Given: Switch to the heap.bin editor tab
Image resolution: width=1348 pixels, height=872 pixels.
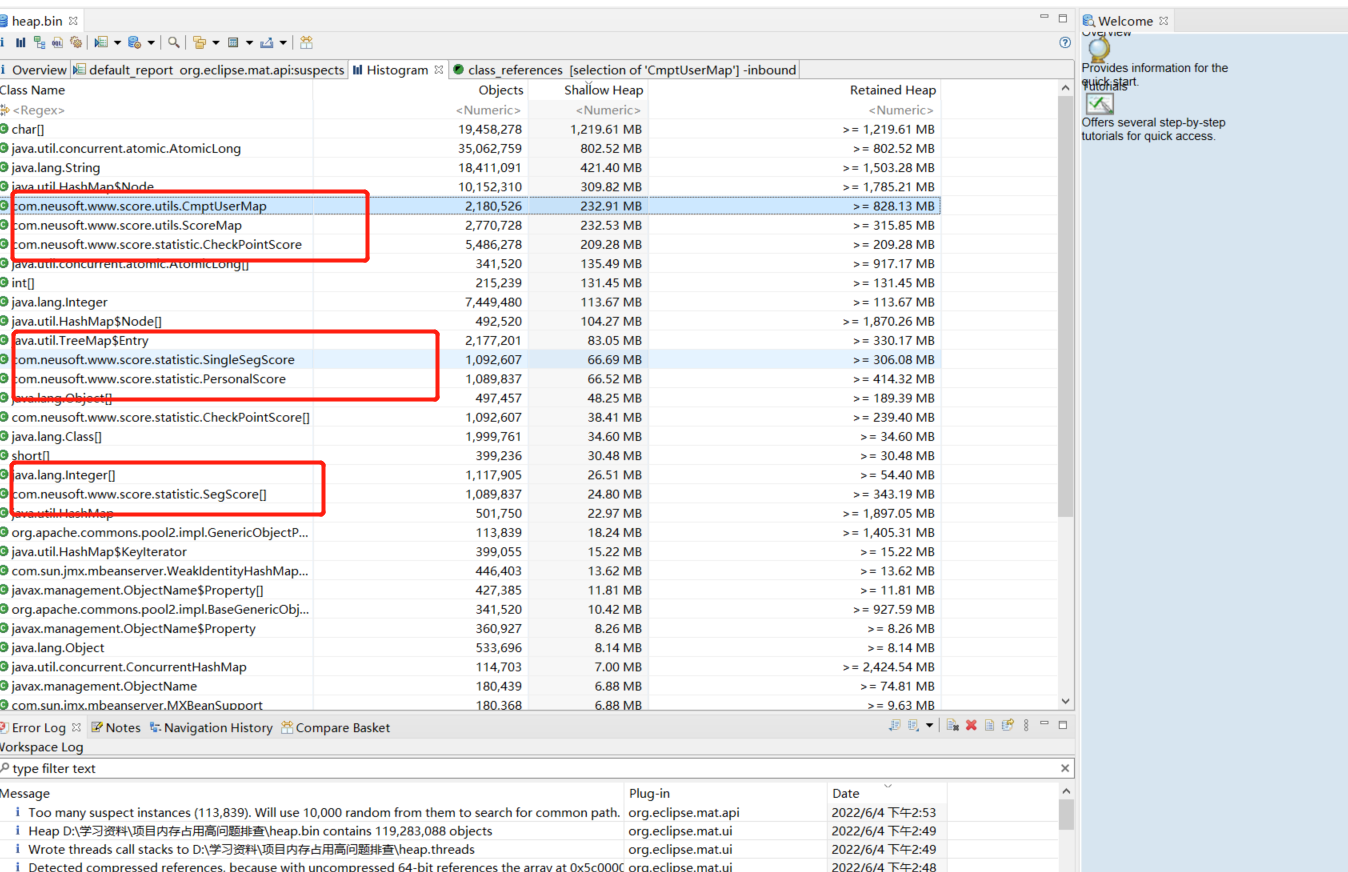Looking at the screenshot, I should (x=38, y=20).
